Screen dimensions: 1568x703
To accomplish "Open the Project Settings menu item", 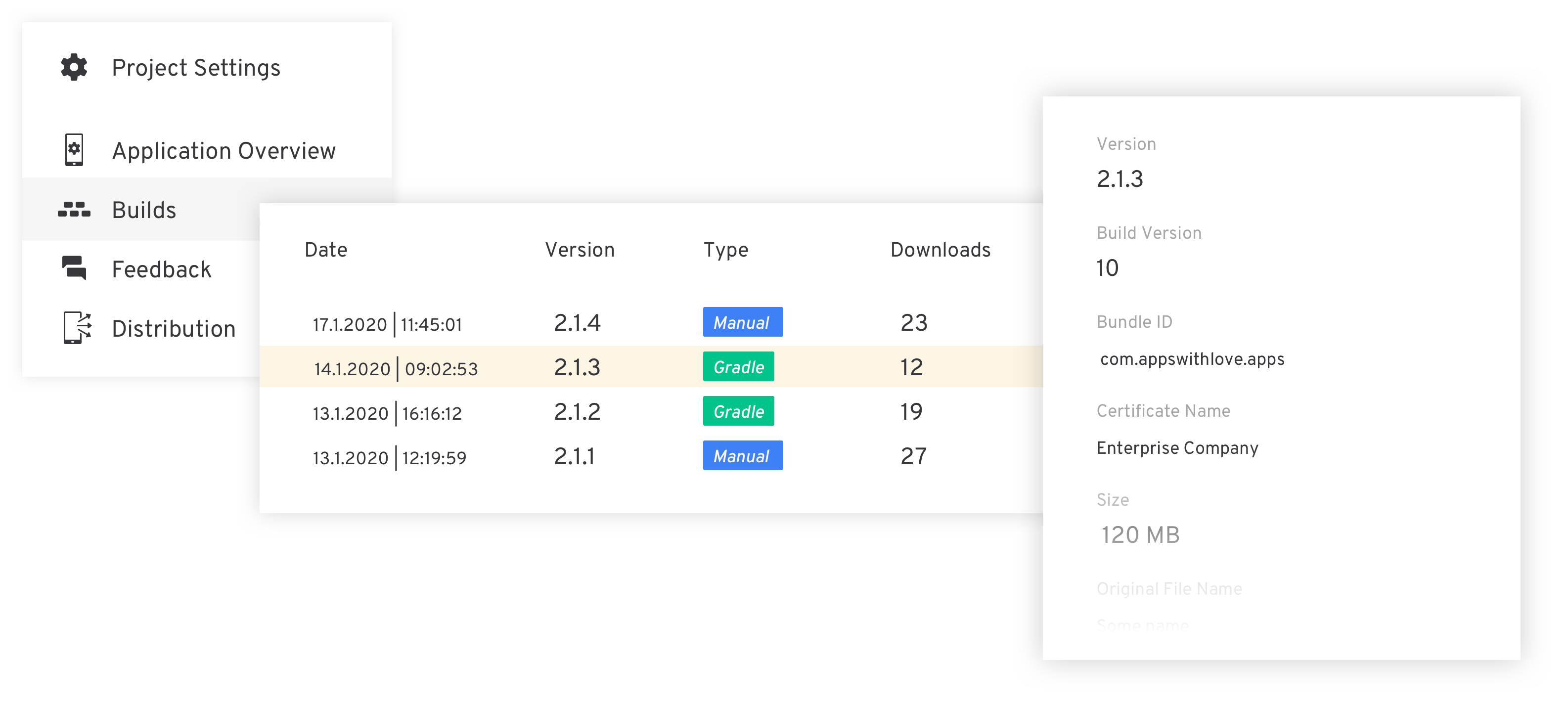I will pyautogui.click(x=196, y=68).
